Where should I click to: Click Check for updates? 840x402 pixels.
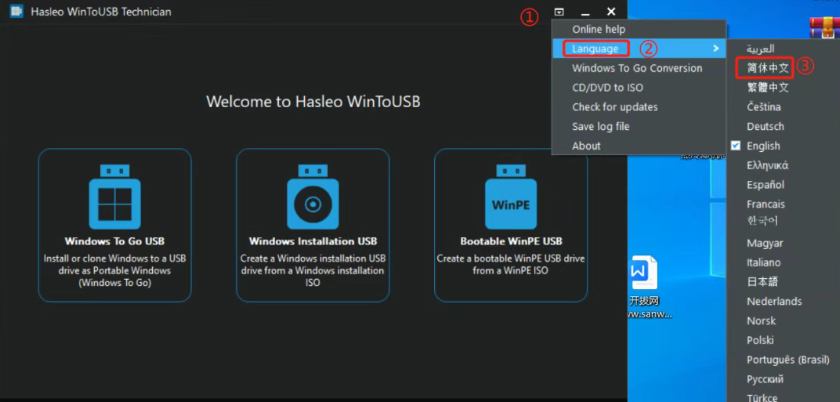[x=614, y=107]
